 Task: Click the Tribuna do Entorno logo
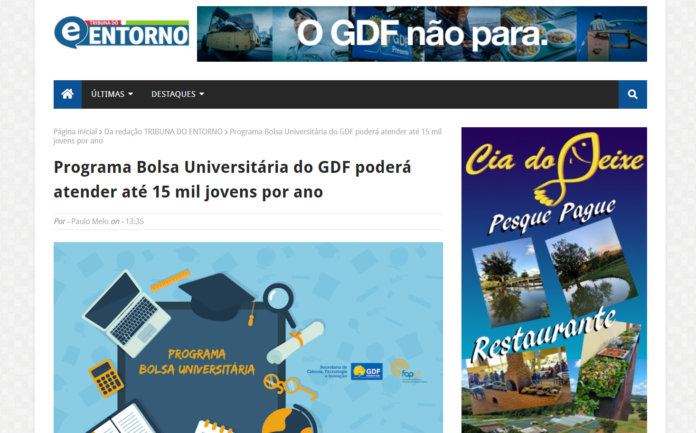(121, 32)
